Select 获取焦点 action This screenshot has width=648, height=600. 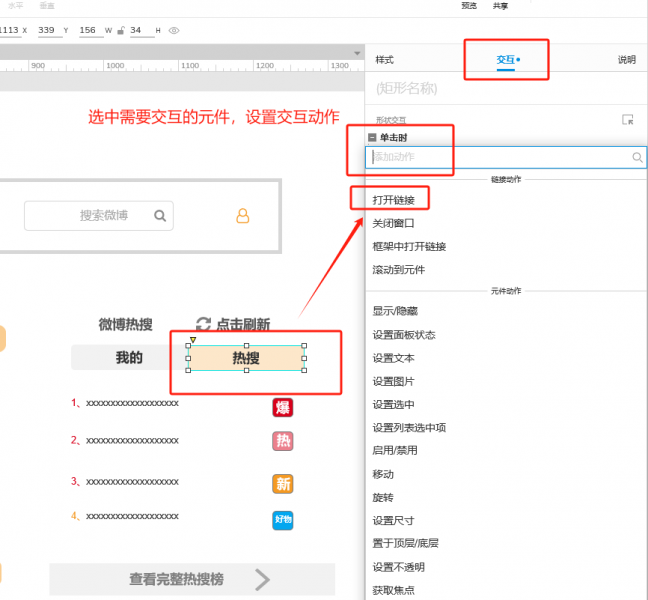tap(393, 590)
